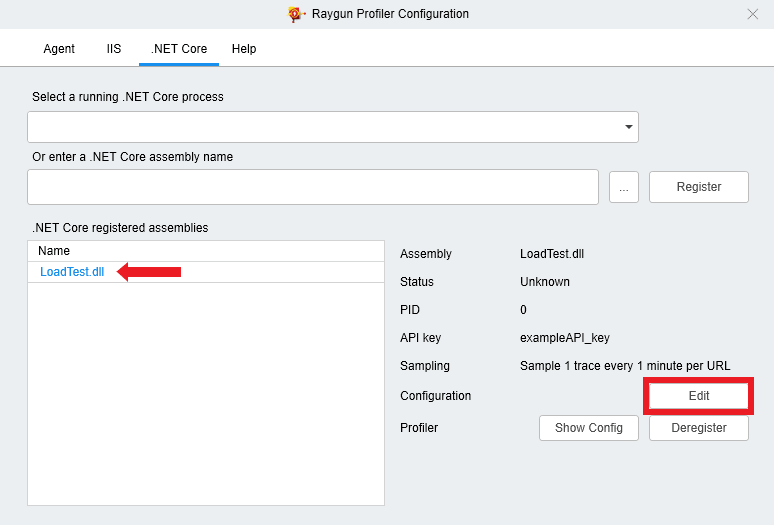774x525 pixels.
Task: Select the .NET Core tab
Action: (x=179, y=48)
